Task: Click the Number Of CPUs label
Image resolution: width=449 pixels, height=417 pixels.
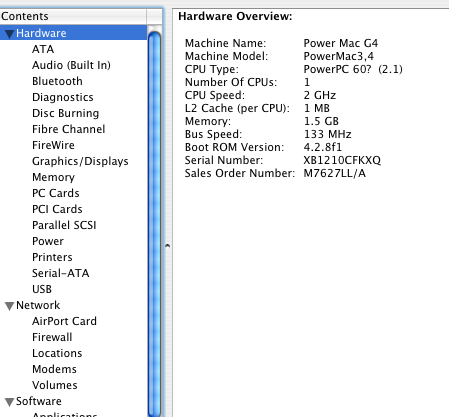Action: point(231,82)
